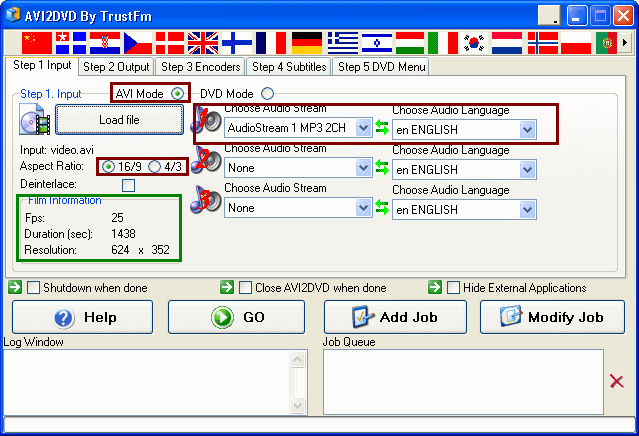639x436 pixels.
Task: Click the red X beside Job Queue
Action: (617, 381)
